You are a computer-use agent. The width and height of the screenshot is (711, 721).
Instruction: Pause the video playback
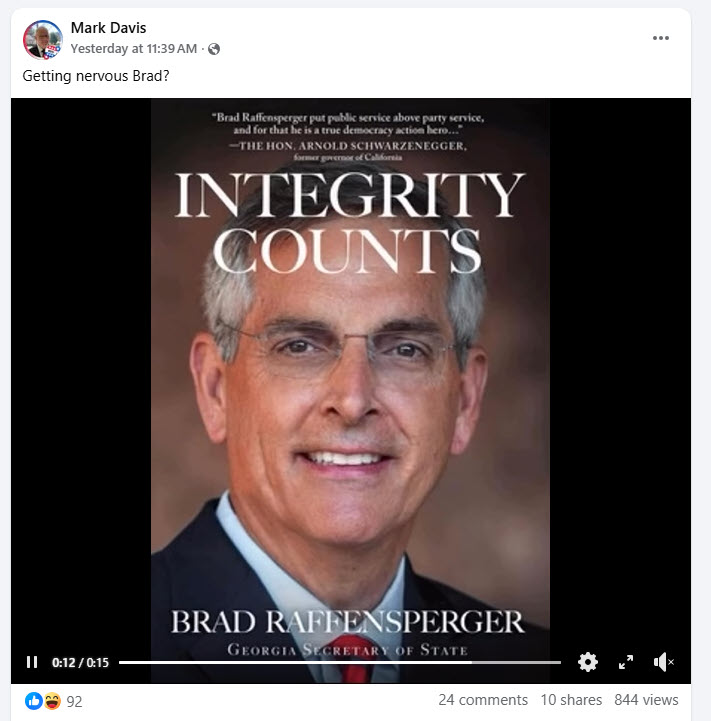coord(32,662)
